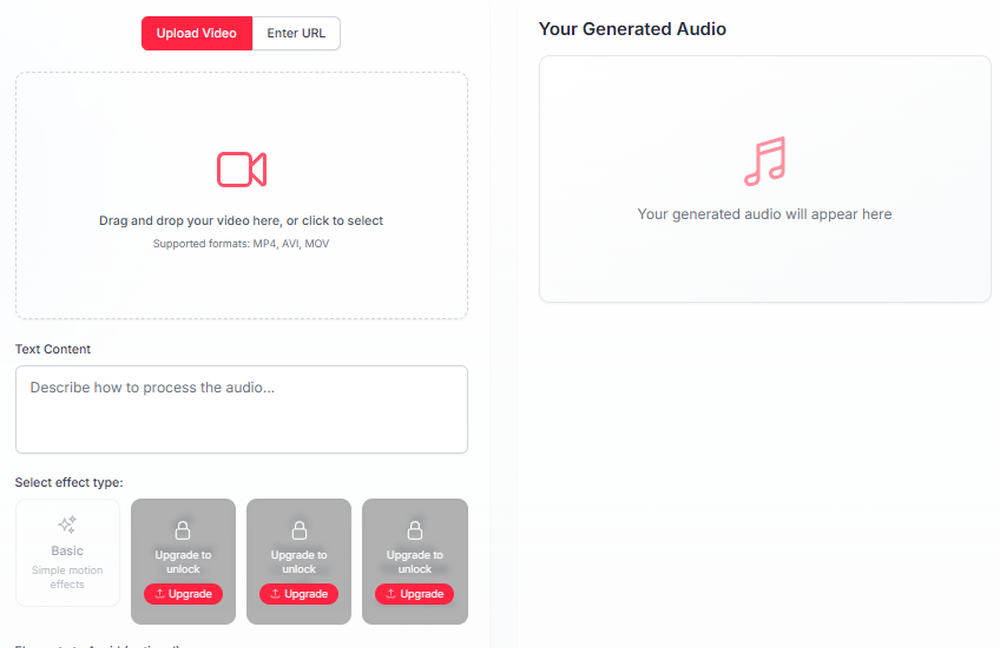The image size is (1000, 648).
Task: Click the 'Drag and drop your video here' text
Action: (x=241, y=221)
